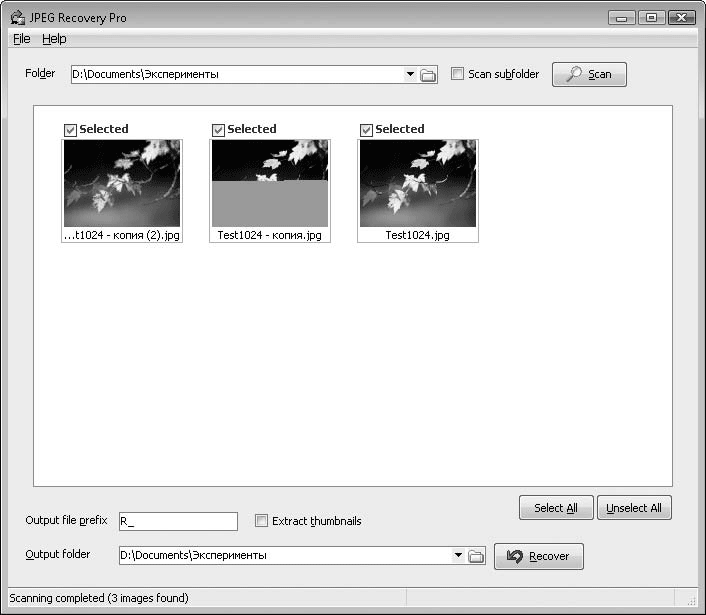Choose the Test1024 - копия (2).jpg thumbnail
Viewport: 706px width, 615px height.
pyautogui.click(x=122, y=183)
